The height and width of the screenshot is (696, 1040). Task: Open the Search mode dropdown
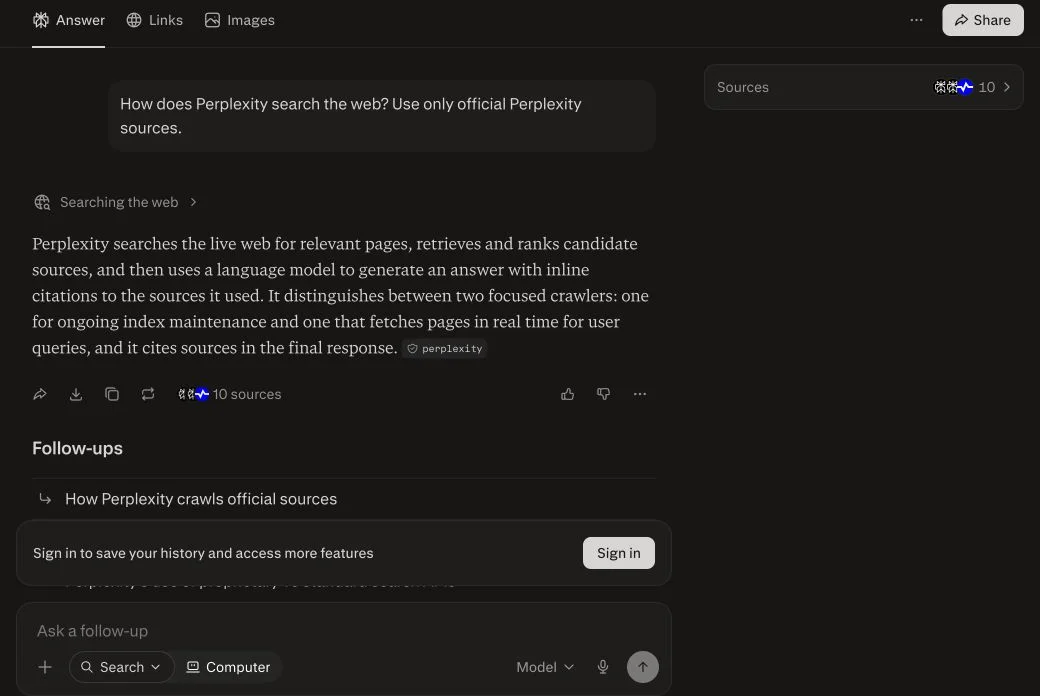[121, 667]
